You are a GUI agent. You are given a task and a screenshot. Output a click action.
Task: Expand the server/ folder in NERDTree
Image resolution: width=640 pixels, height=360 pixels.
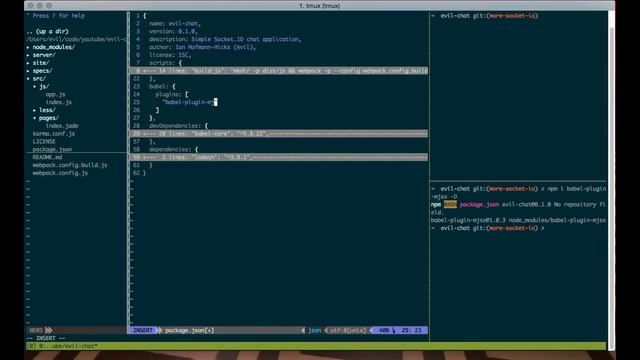(44, 55)
